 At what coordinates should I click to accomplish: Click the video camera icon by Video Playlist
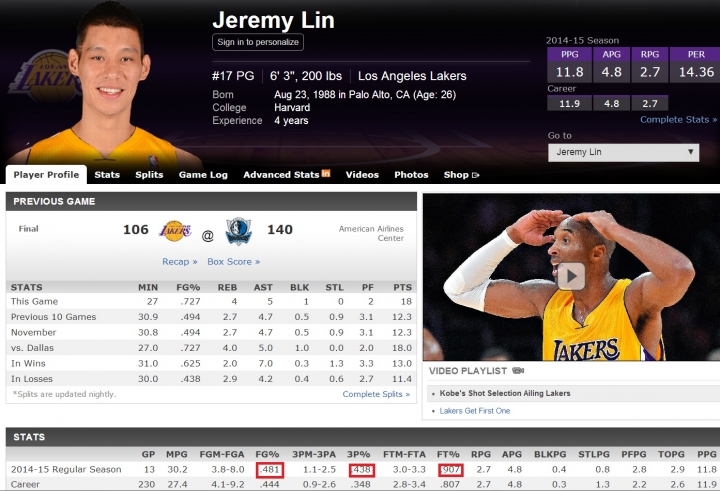[518, 371]
